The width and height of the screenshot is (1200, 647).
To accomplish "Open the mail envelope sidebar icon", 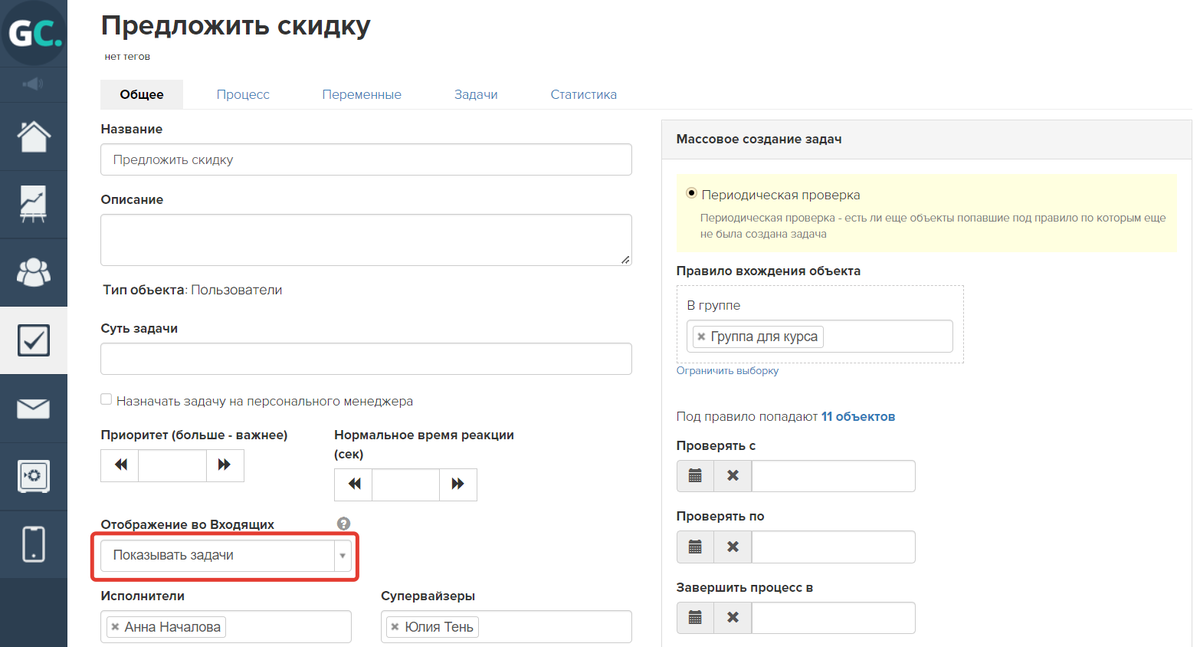I will pos(34,408).
